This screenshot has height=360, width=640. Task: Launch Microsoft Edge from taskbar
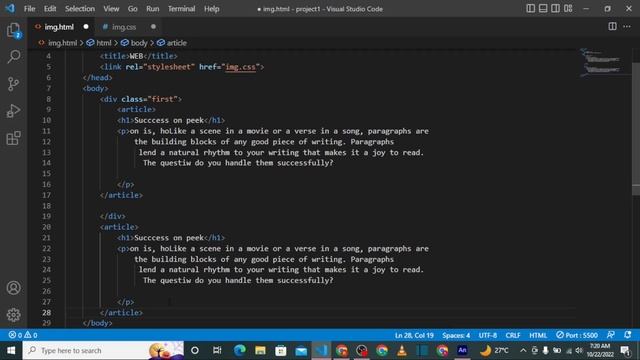point(240,351)
